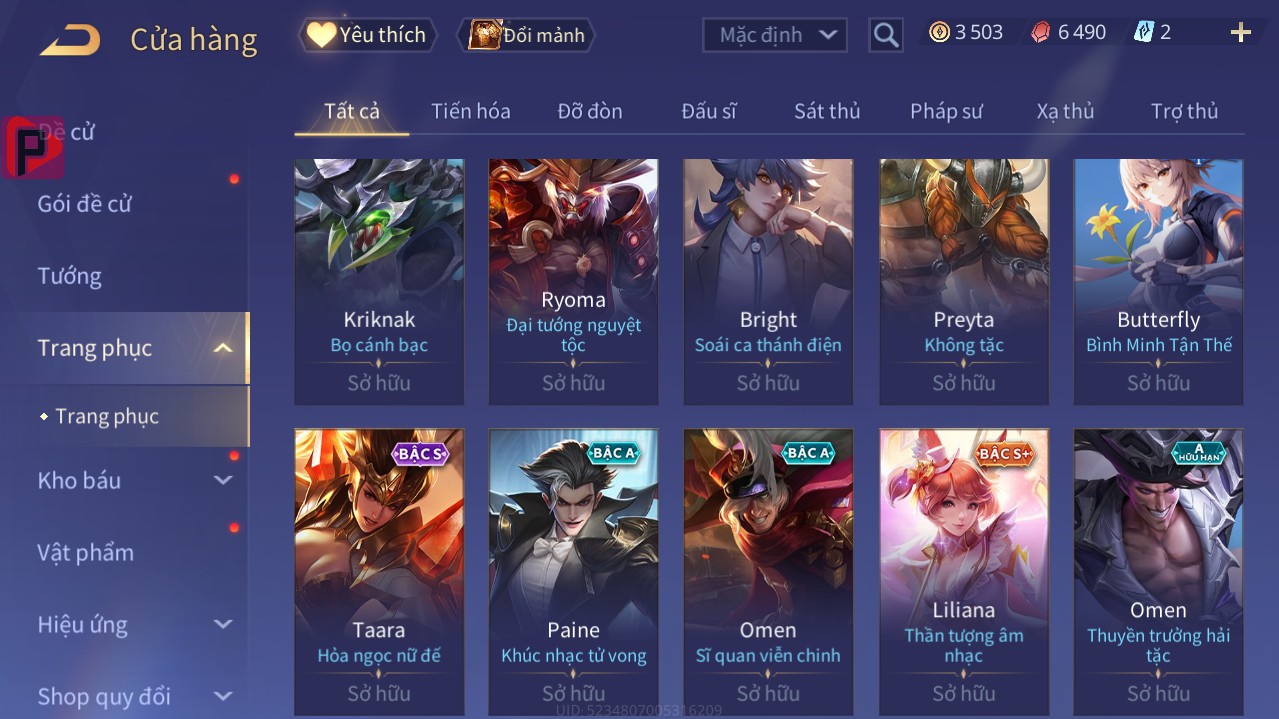Screen dimensions: 1279x719
Task: Go back using the return arrow icon
Action: pos(70,40)
